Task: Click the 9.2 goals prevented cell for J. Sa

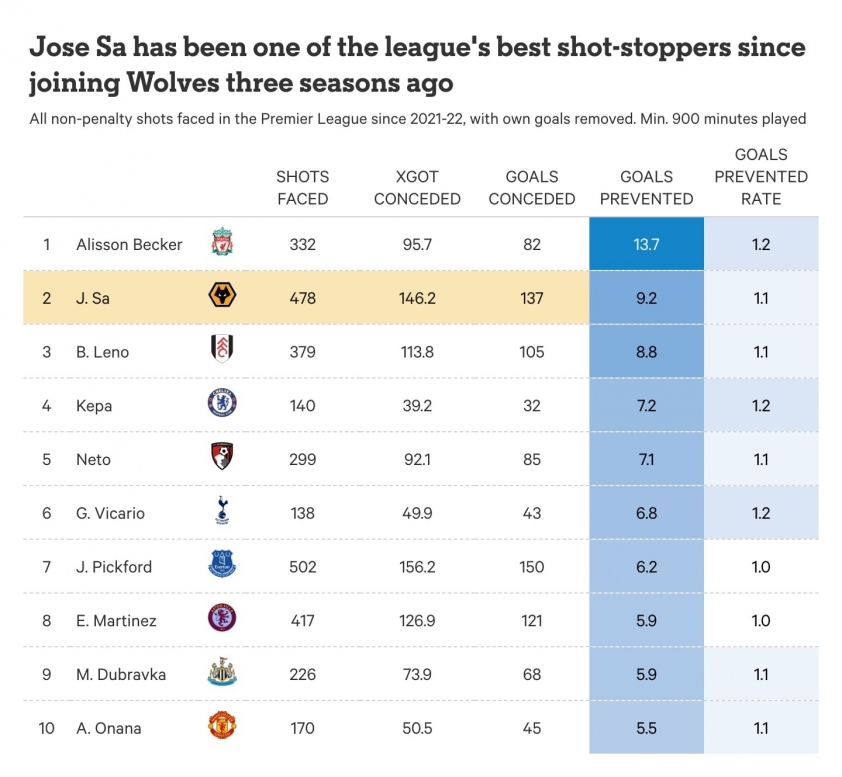Action: pyautogui.click(x=647, y=297)
